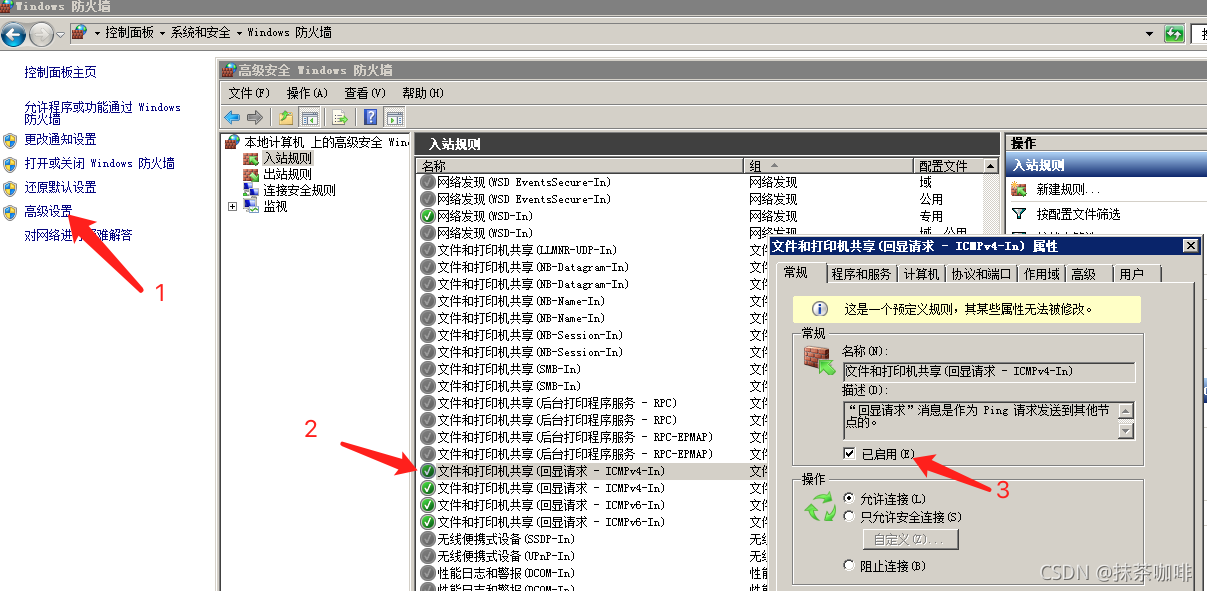Toggle the 已启用 enabled checkbox
The width and height of the screenshot is (1207, 591).
849,454
